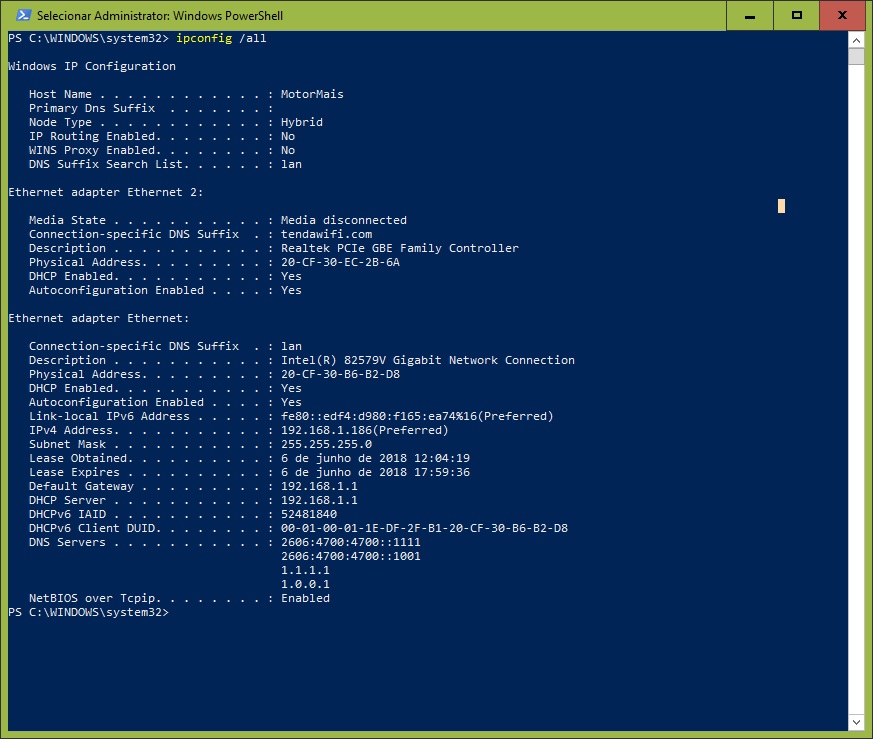Click the Subnet Mask value
Viewport: 873px width, 739px height.
[326, 444]
